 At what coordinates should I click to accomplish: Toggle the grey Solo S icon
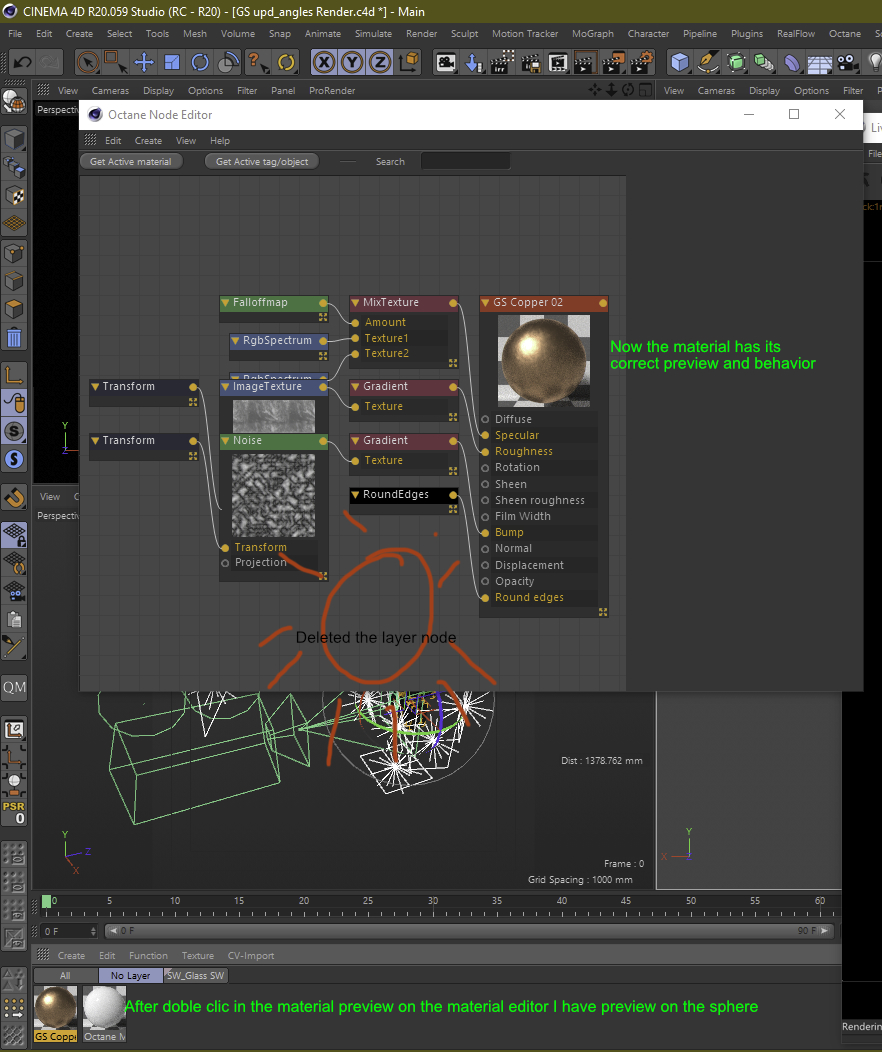tap(14, 431)
